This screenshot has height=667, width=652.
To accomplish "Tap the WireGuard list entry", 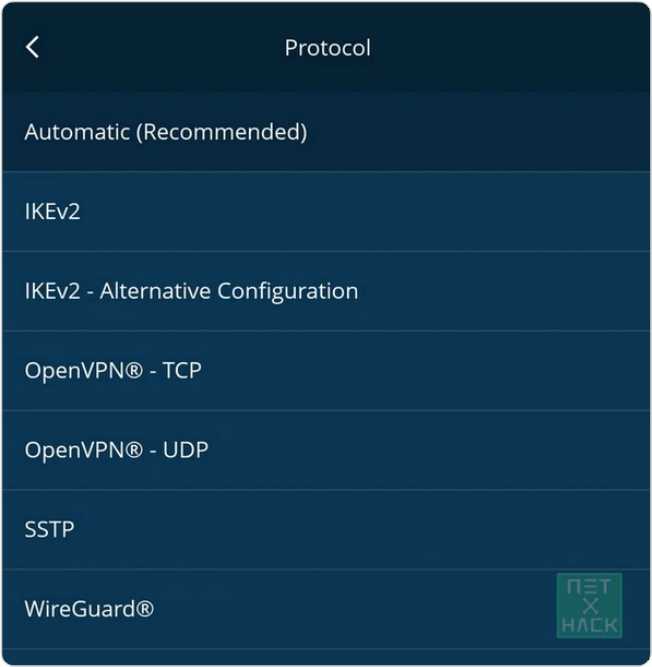I will pos(300,609).
